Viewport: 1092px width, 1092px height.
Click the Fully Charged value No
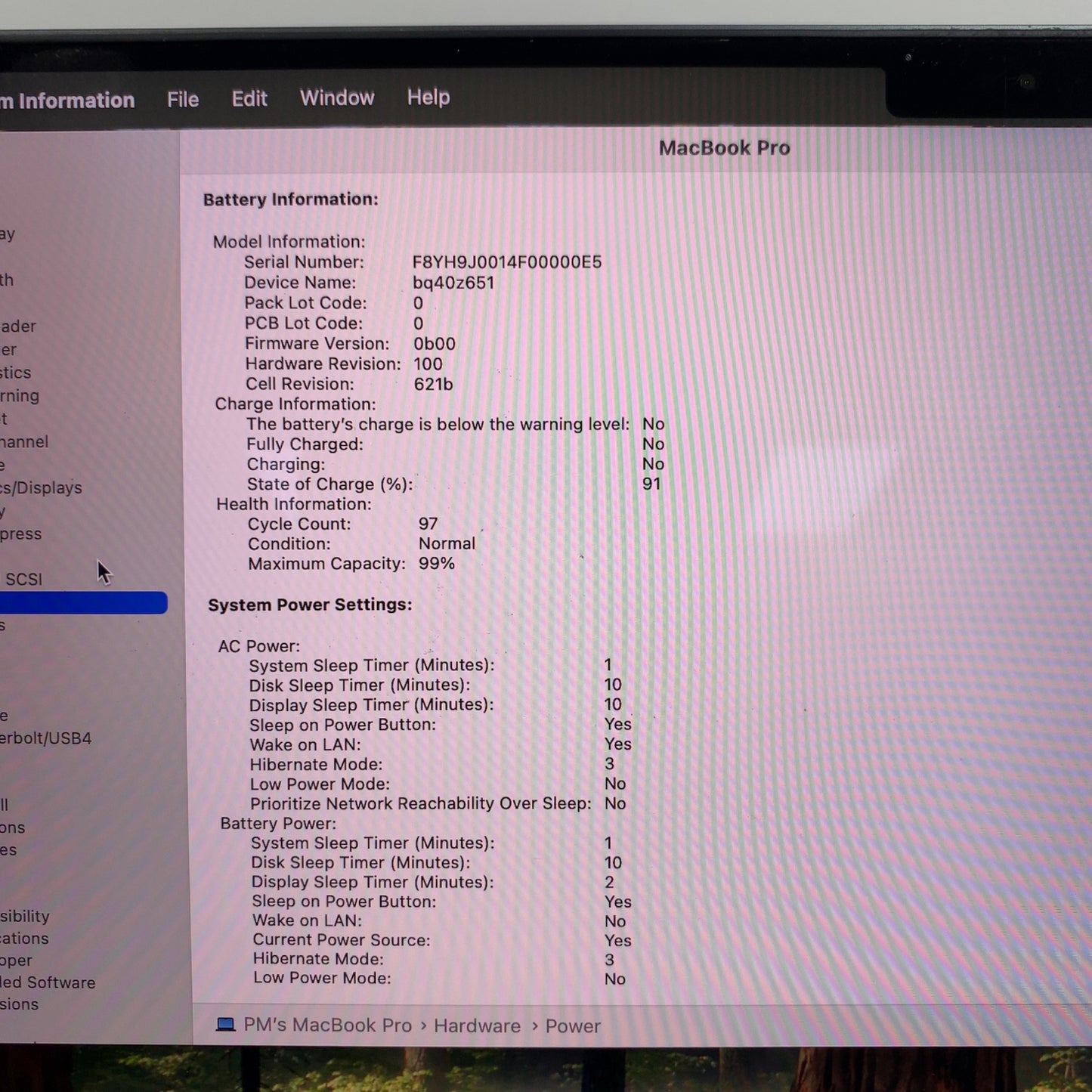click(653, 444)
